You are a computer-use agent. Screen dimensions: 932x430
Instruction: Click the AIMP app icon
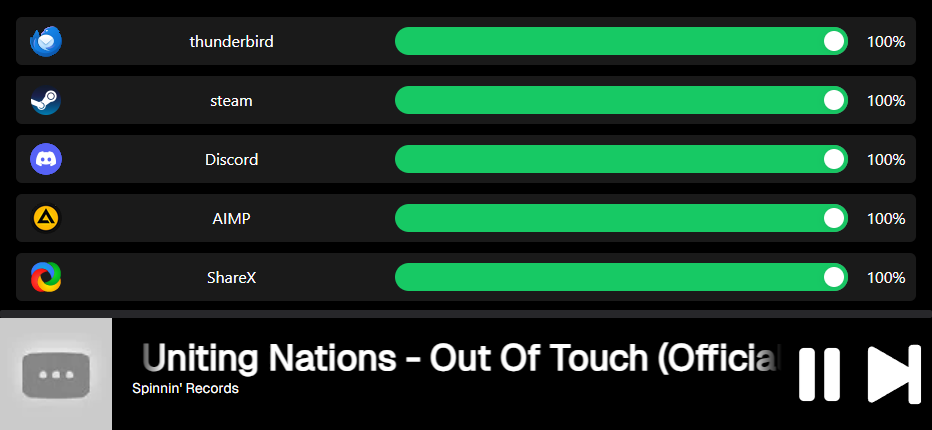(x=46, y=218)
